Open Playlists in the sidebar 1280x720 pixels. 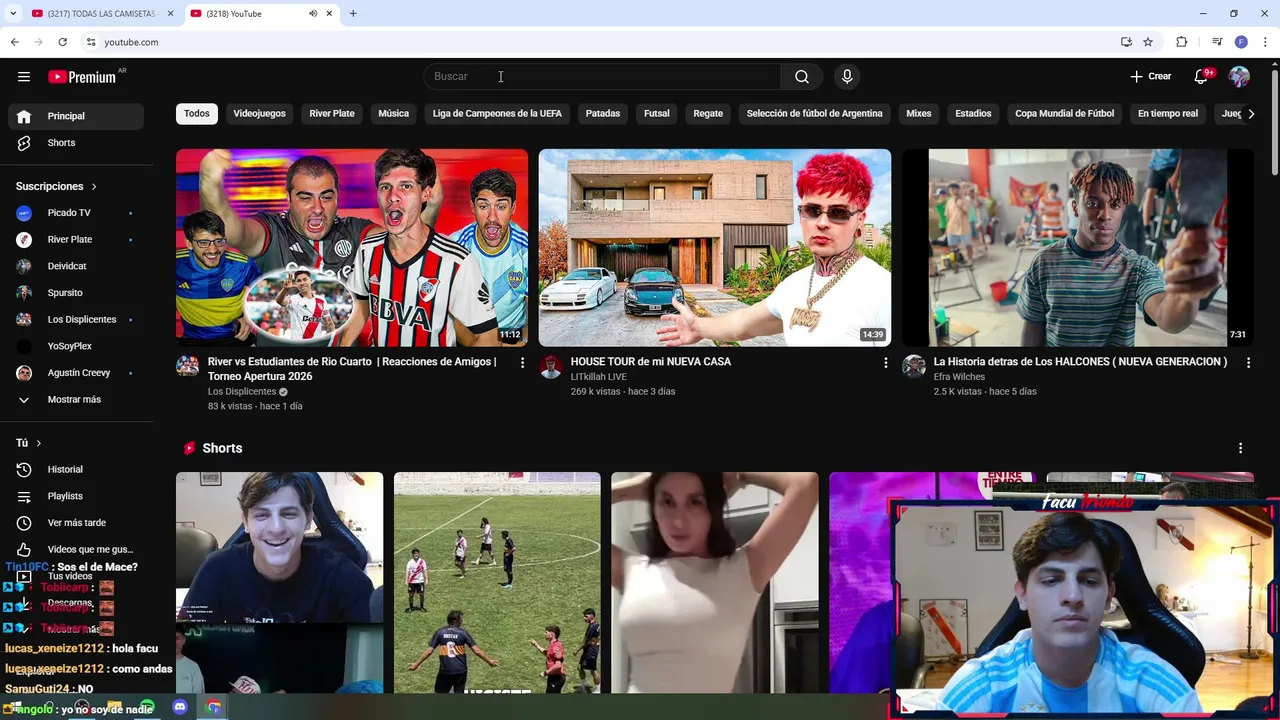click(x=76, y=496)
